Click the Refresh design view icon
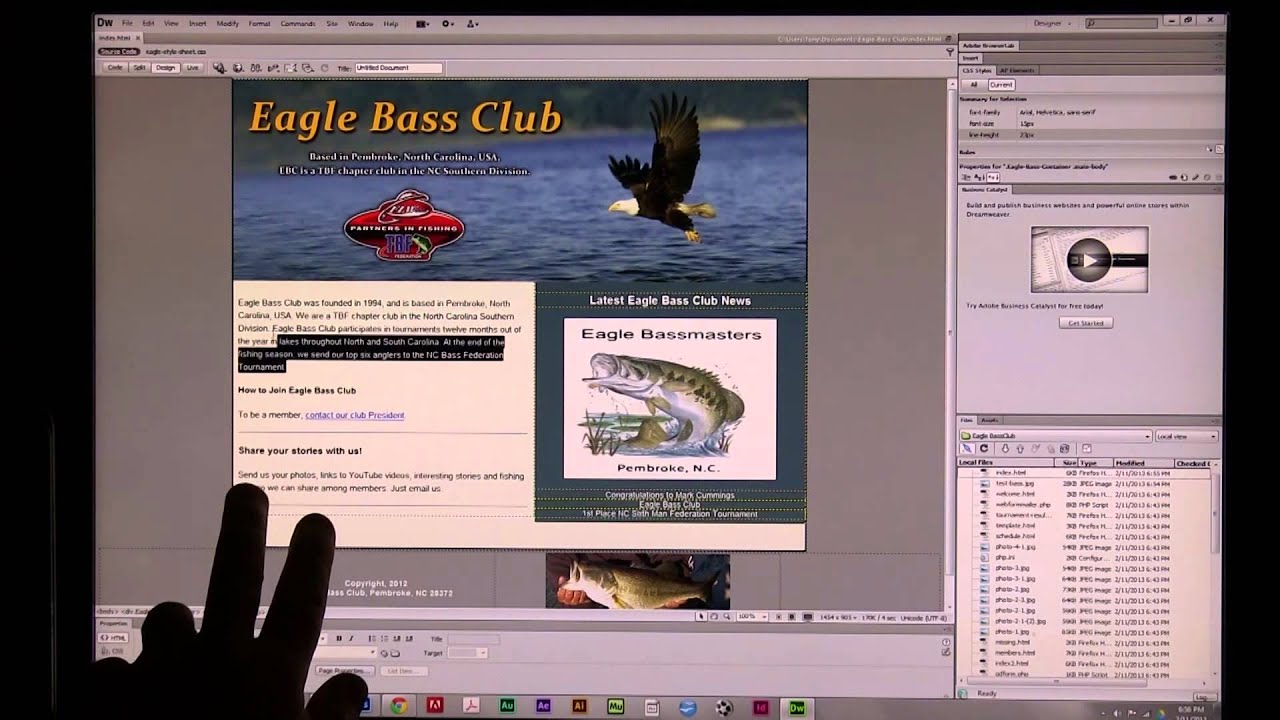Screen dimensions: 1280x720 tap(324, 68)
